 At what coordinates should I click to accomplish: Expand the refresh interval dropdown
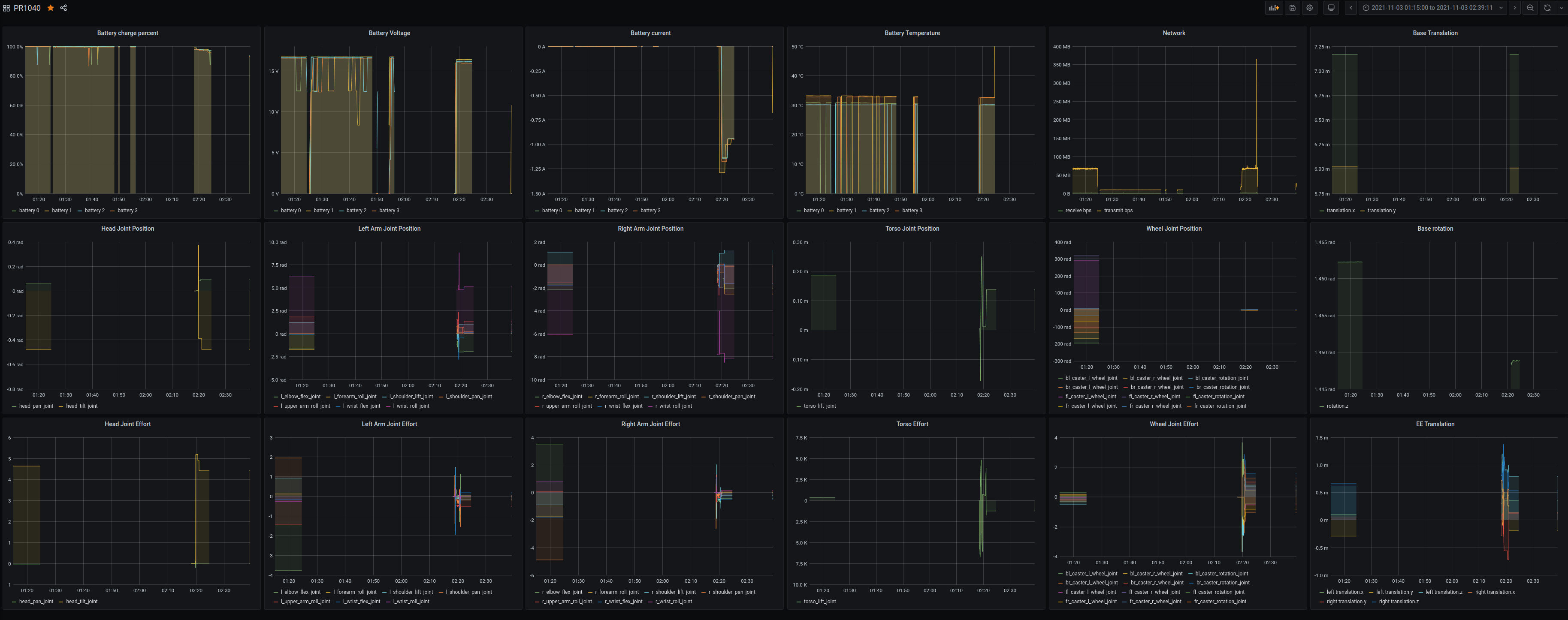coord(1560,8)
